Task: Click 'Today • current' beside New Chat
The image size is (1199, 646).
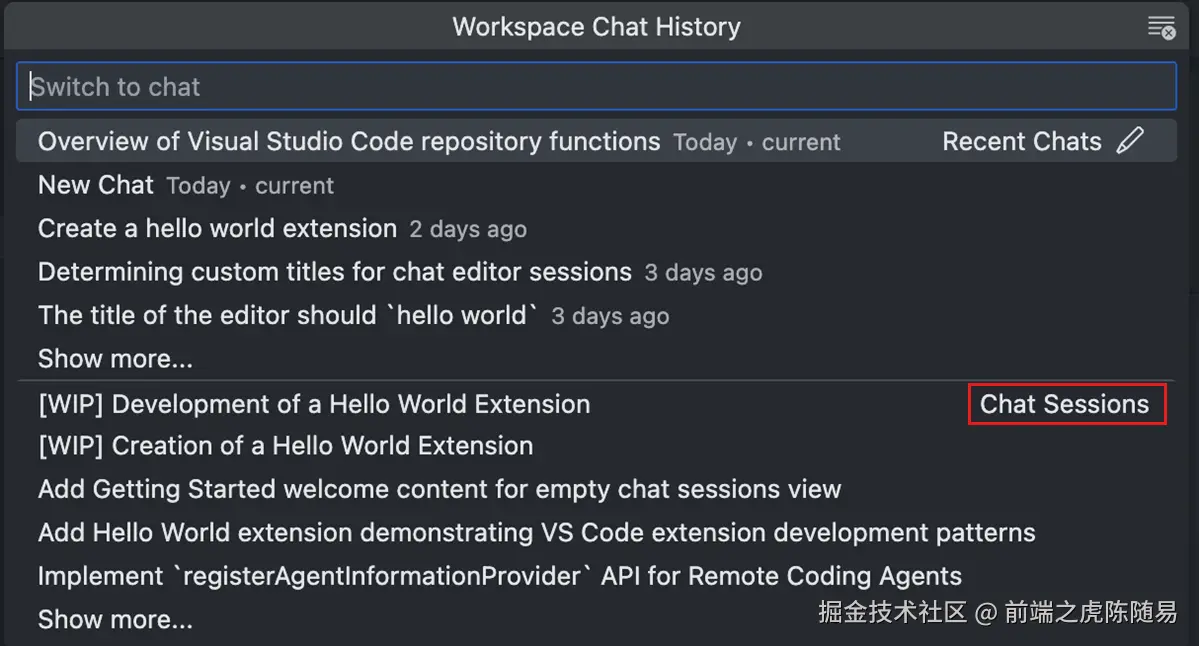Action: (250, 186)
